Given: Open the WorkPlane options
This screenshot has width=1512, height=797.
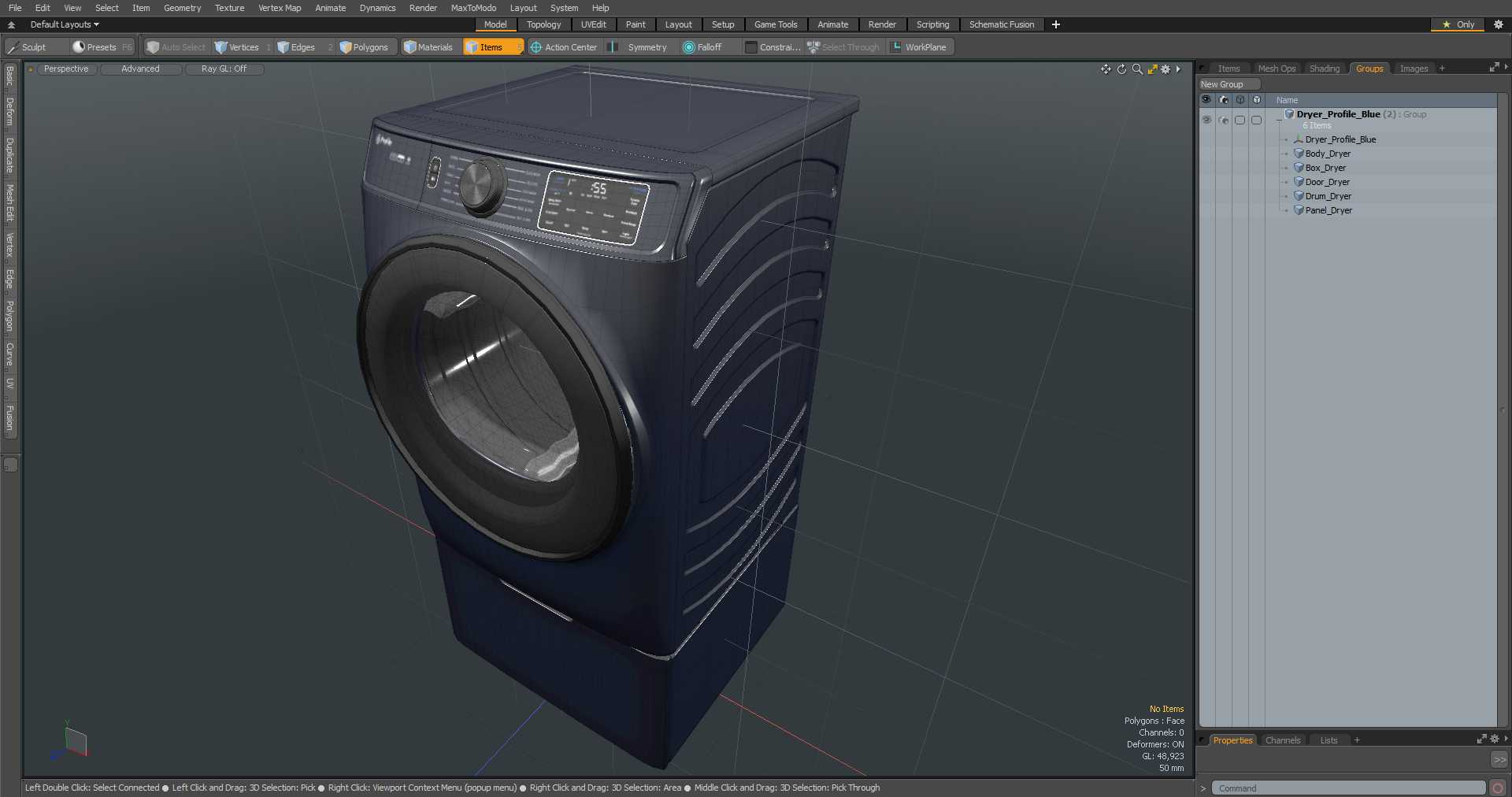Looking at the screenshot, I should pyautogui.click(x=919, y=47).
